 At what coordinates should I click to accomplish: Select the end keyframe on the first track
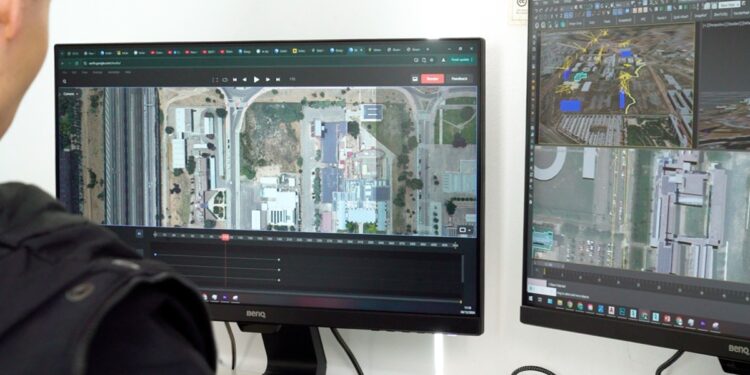tap(278, 260)
